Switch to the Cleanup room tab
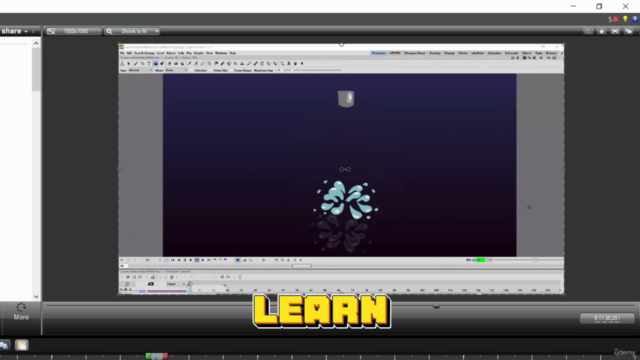This screenshot has height=360, width=640. 449,53
